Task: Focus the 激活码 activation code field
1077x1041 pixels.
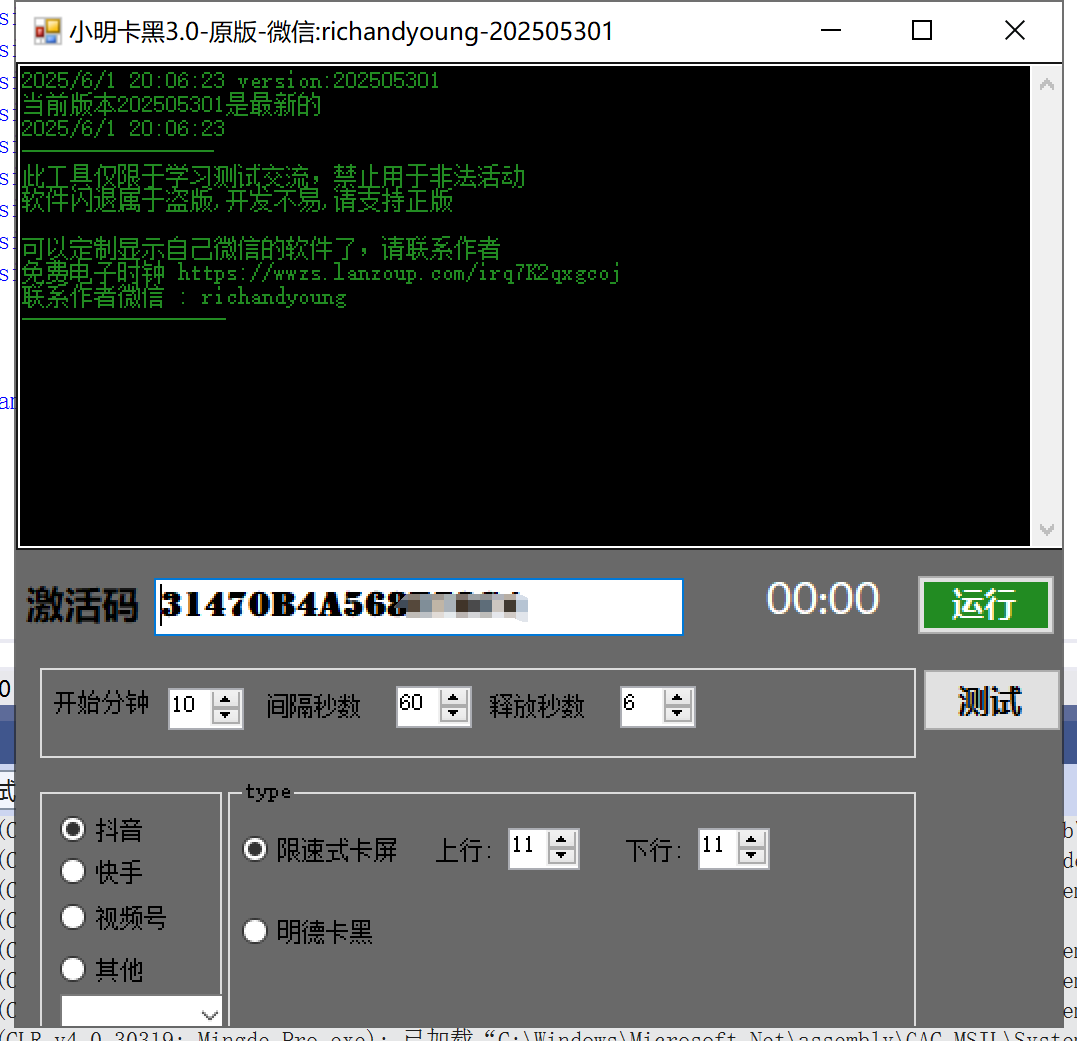Action: coord(420,606)
